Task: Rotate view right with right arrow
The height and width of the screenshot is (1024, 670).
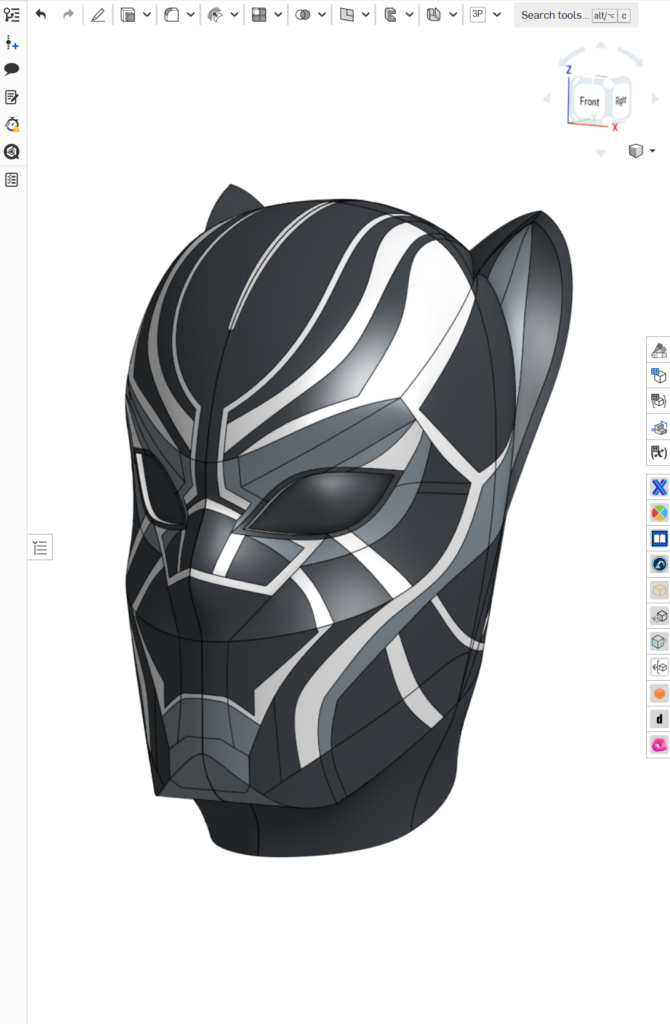Action: pyautogui.click(x=655, y=99)
